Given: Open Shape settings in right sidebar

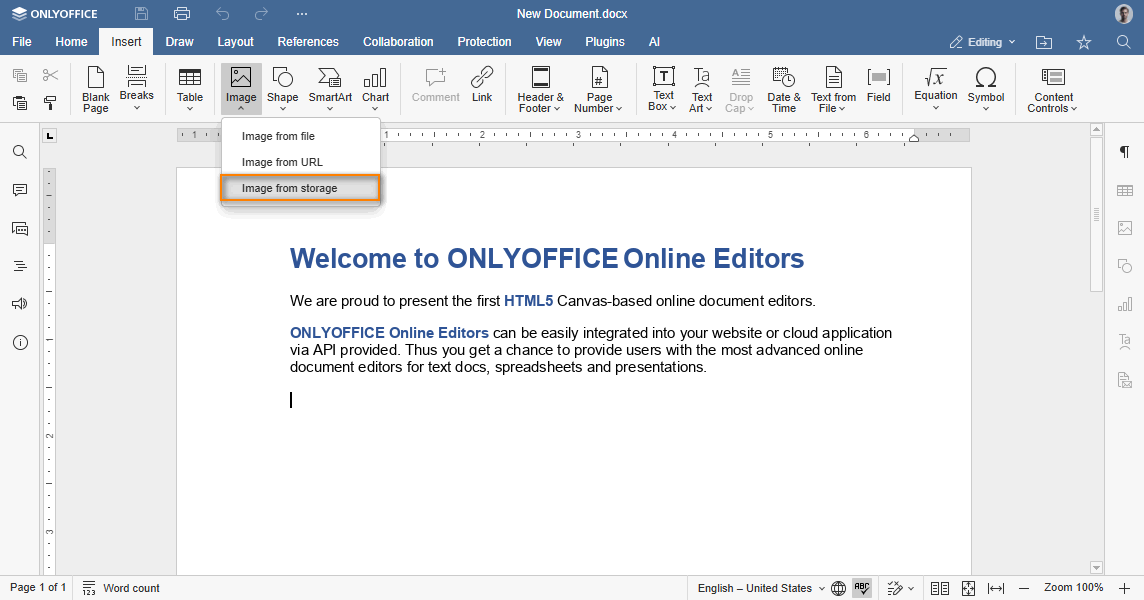Looking at the screenshot, I should (x=1125, y=266).
